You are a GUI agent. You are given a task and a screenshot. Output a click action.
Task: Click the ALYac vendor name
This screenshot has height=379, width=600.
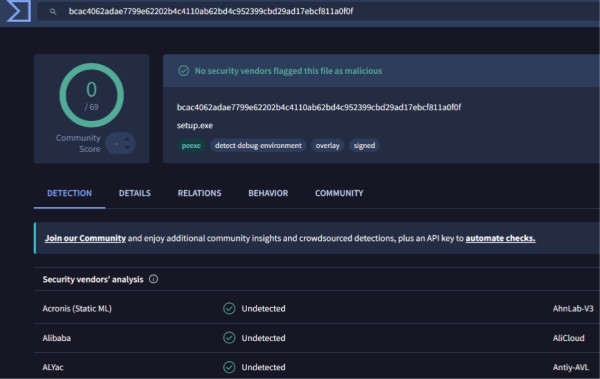click(x=53, y=368)
